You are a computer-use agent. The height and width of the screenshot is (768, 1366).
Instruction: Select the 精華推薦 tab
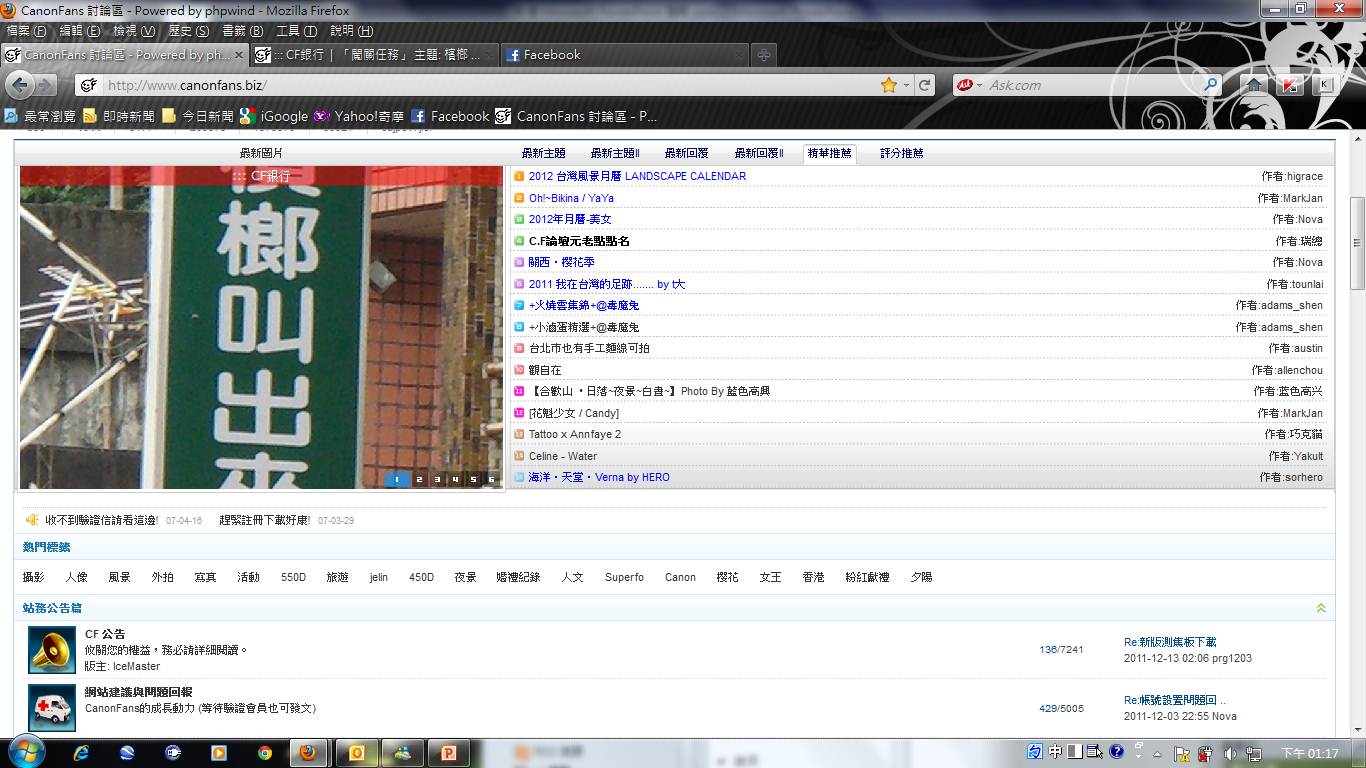829,153
